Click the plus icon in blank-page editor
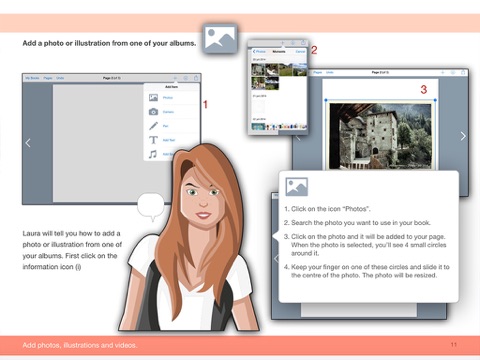This screenshot has height=360, width=480. point(175,78)
